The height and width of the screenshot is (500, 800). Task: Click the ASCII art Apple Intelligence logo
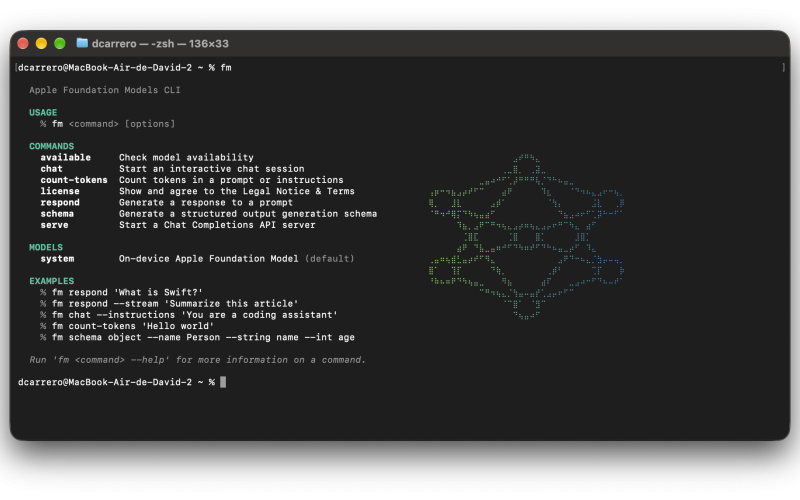click(x=527, y=237)
